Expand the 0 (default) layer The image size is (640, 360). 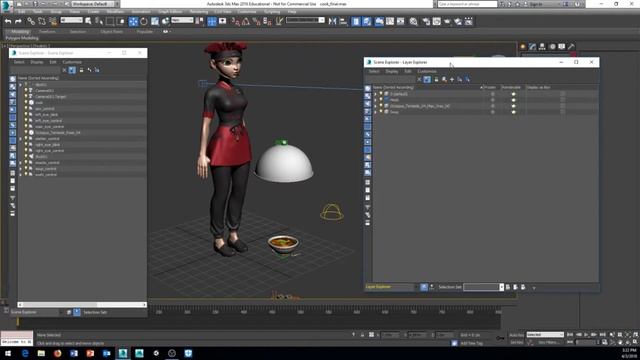[375, 94]
